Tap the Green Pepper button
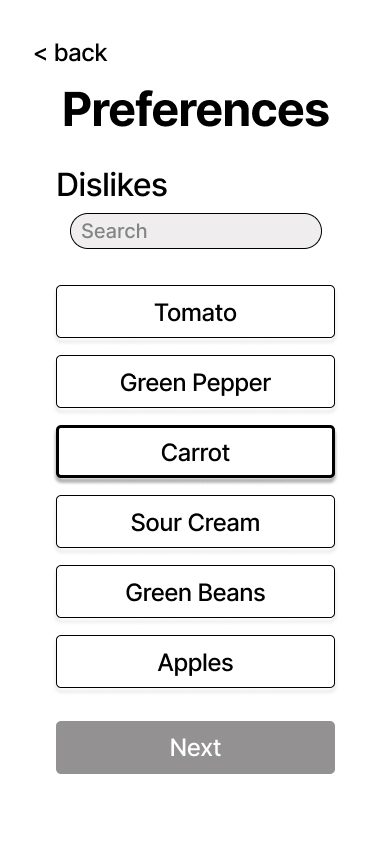The width and height of the screenshot is (390, 844). [195, 382]
